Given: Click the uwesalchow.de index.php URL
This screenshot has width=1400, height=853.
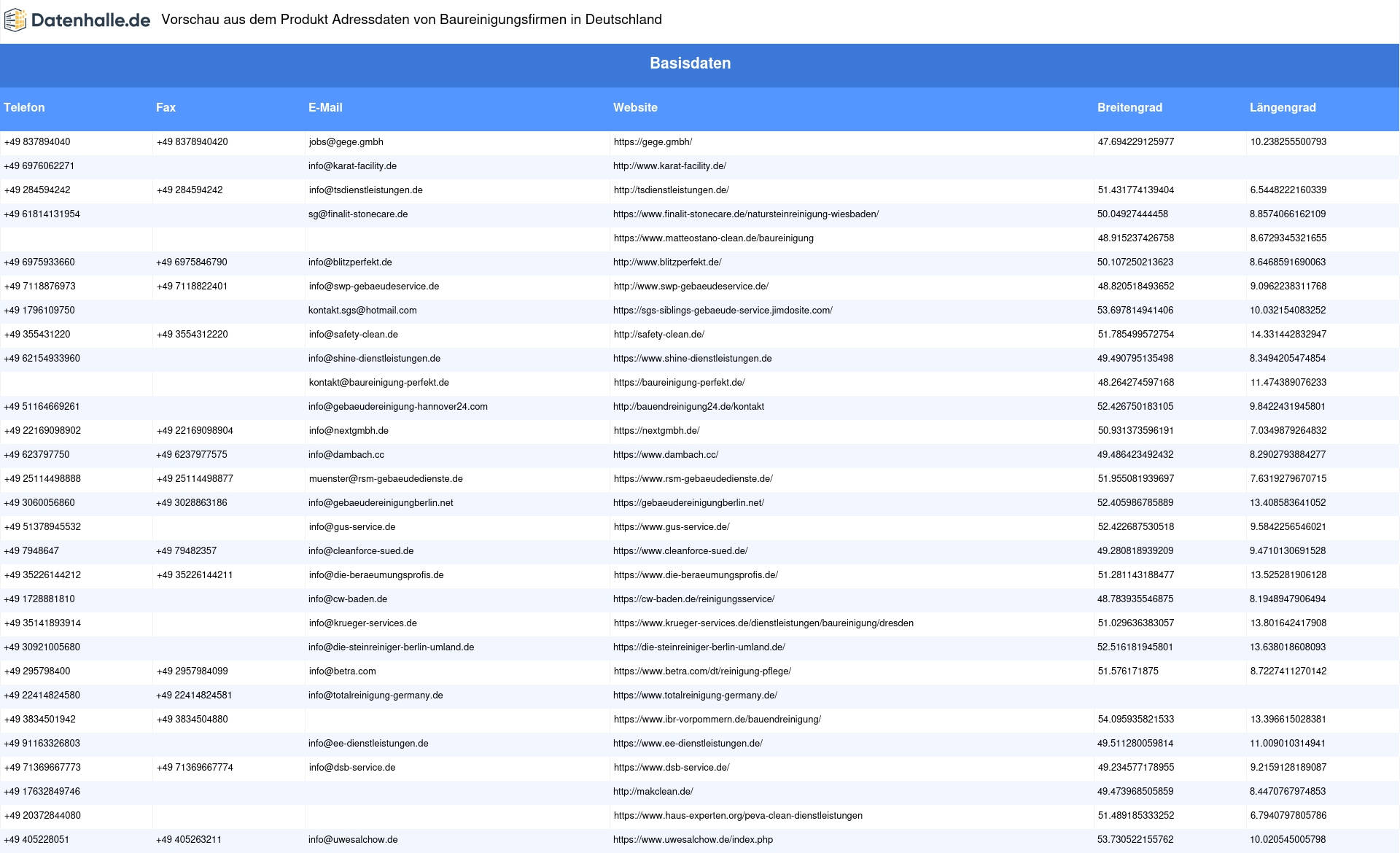Looking at the screenshot, I should (693, 840).
